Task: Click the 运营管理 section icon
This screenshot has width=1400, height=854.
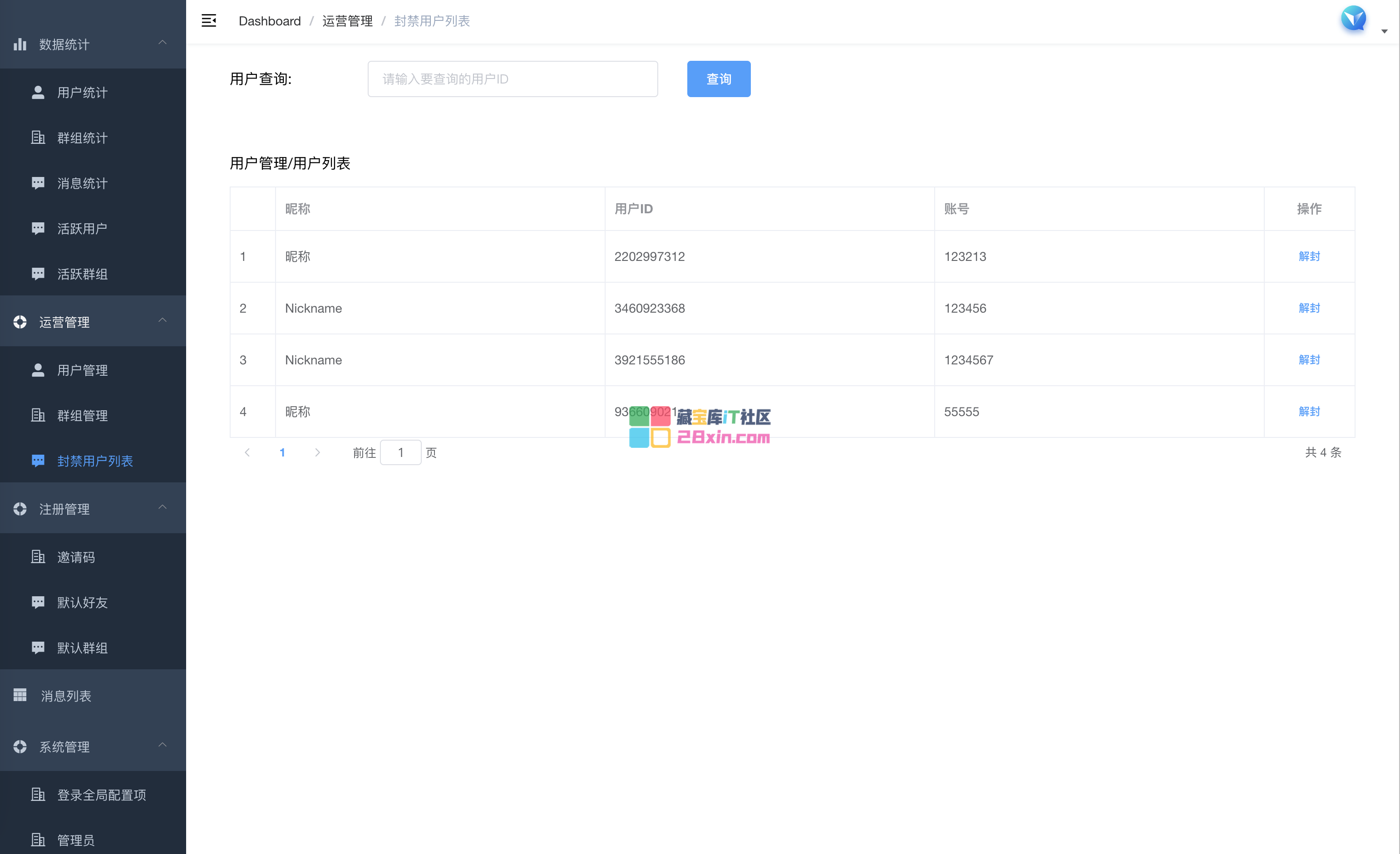Action: tap(20, 322)
